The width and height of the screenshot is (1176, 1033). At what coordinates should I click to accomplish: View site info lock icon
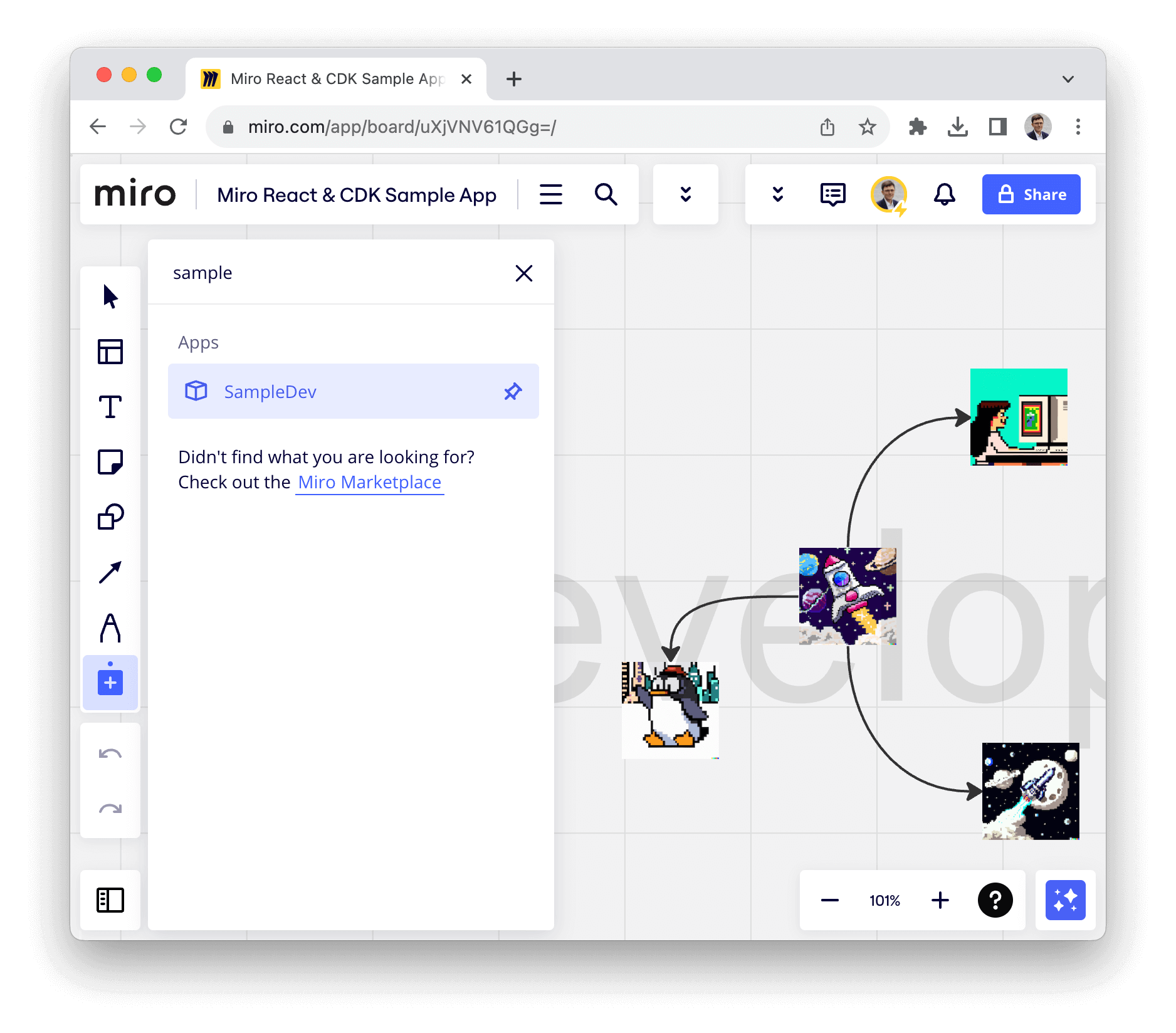pyautogui.click(x=228, y=127)
